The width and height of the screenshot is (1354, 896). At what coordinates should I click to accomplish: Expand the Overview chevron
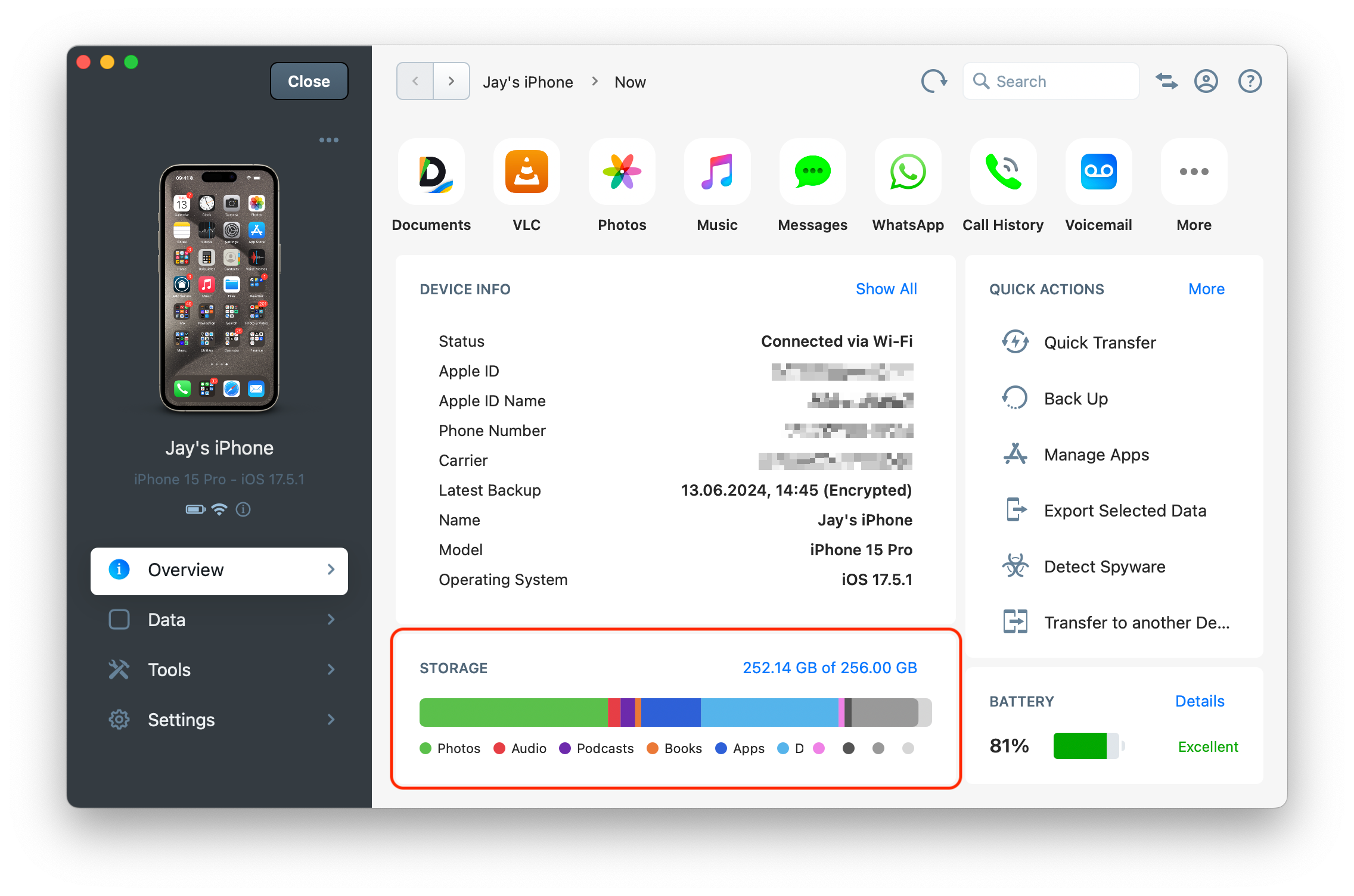(x=331, y=570)
